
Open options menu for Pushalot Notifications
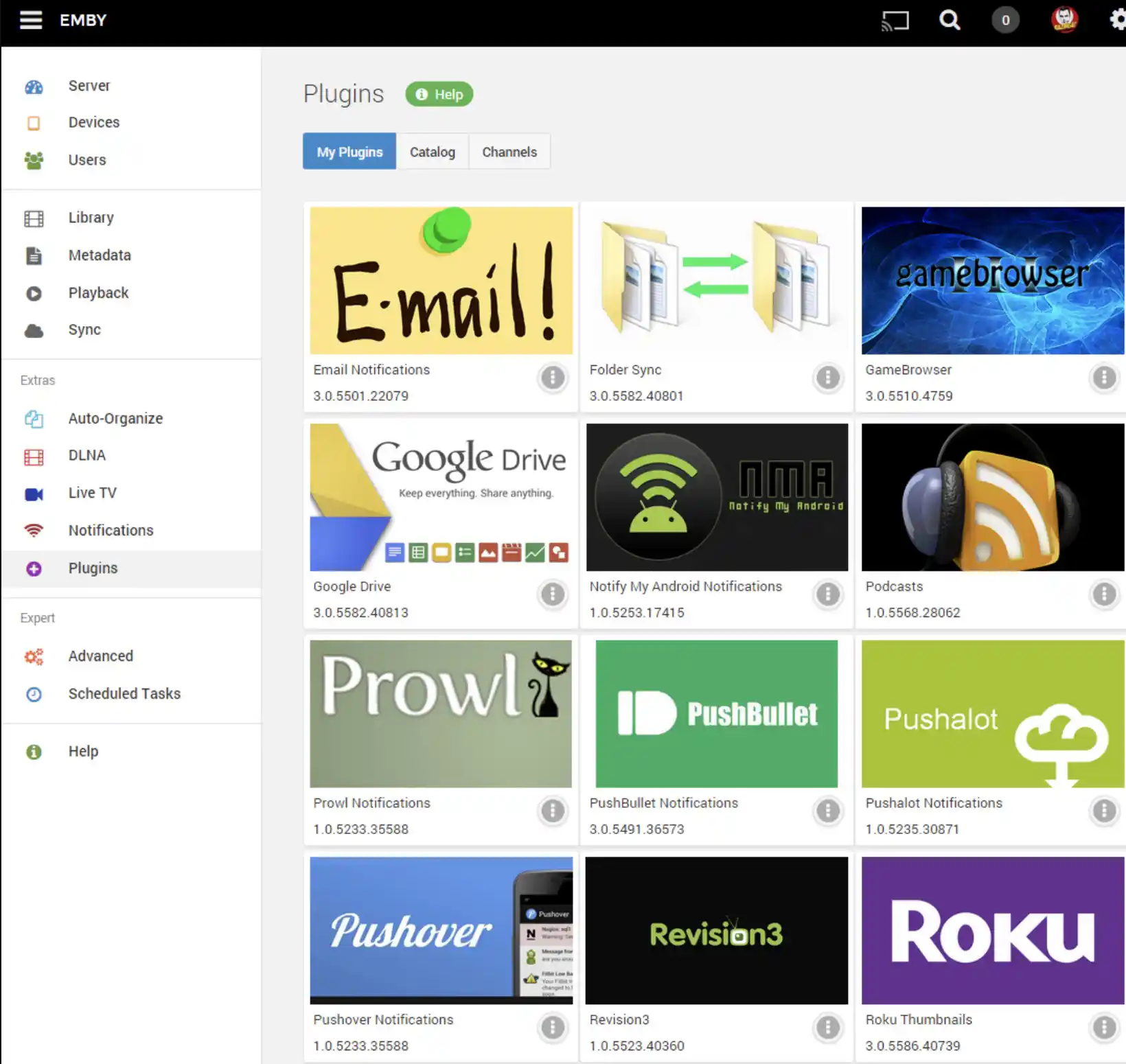(1104, 811)
